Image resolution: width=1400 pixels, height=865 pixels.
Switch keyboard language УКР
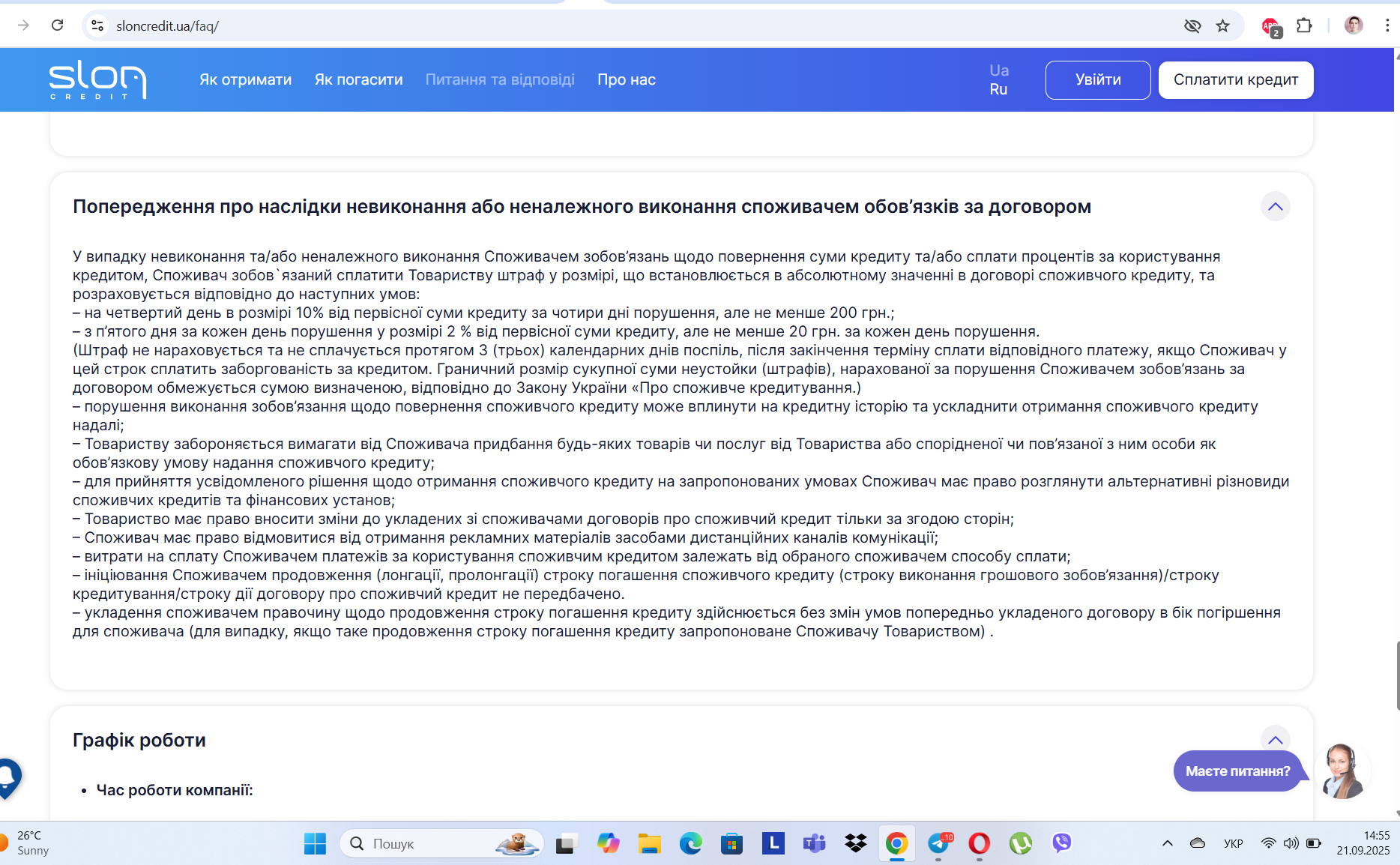tap(1234, 843)
